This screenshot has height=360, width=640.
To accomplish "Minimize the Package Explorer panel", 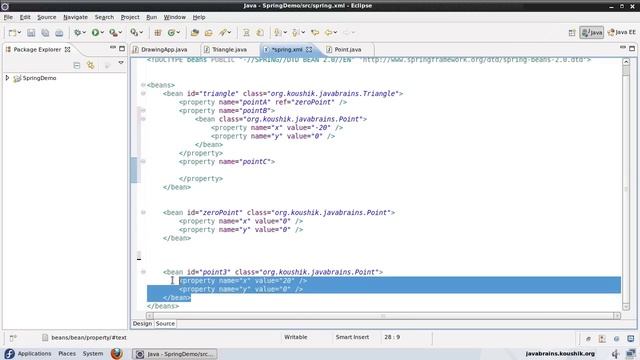I will click(113, 48).
